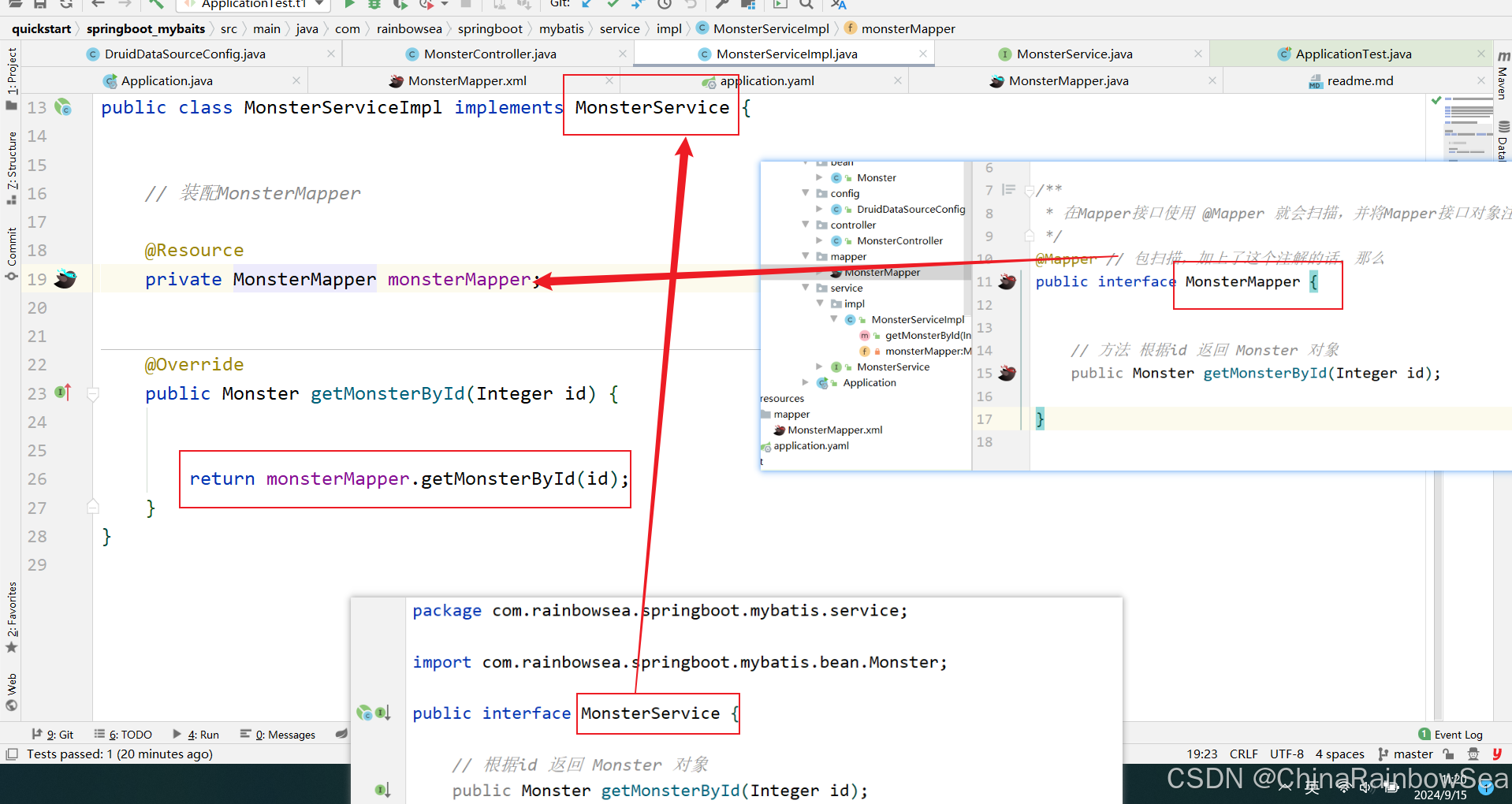This screenshot has width=1512, height=804.
Task: Close the DruidDataSourceConfig.java tab
Action: coord(331,54)
